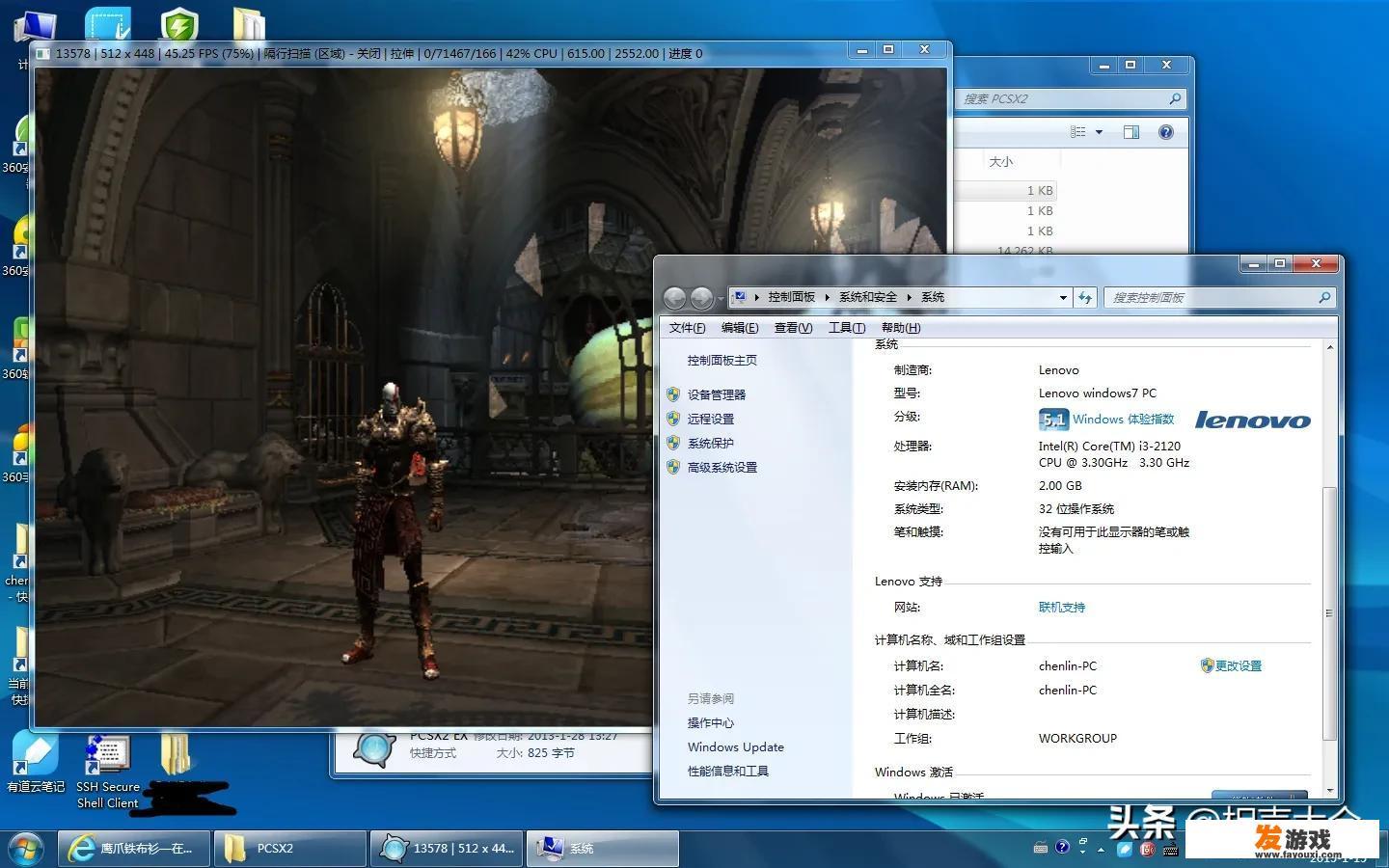Open Lenovo online support (联机支持) link
Viewport: 1389px width, 868px height.
[x=1062, y=607]
